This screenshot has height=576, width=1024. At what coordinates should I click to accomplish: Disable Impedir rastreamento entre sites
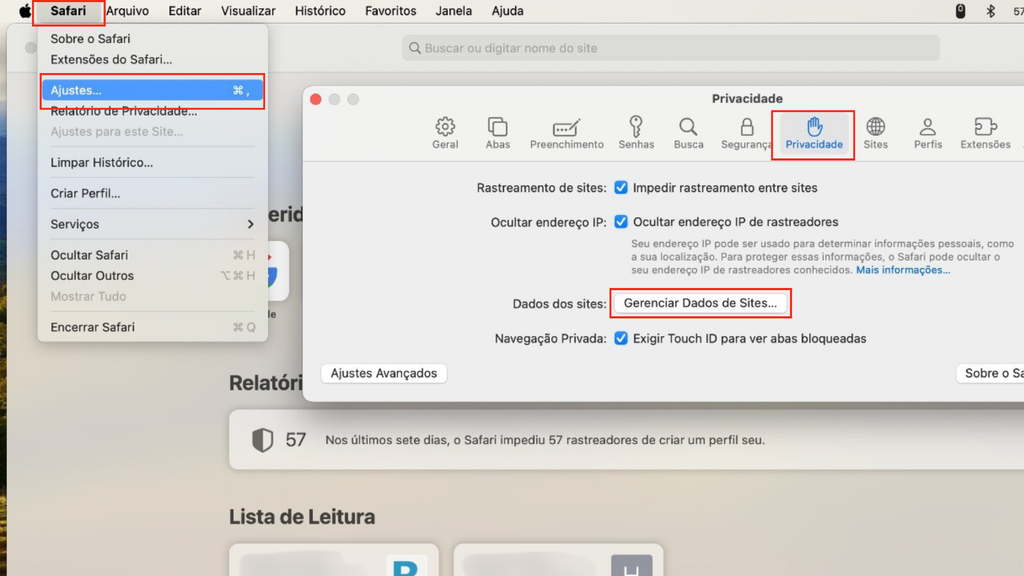(x=621, y=187)
